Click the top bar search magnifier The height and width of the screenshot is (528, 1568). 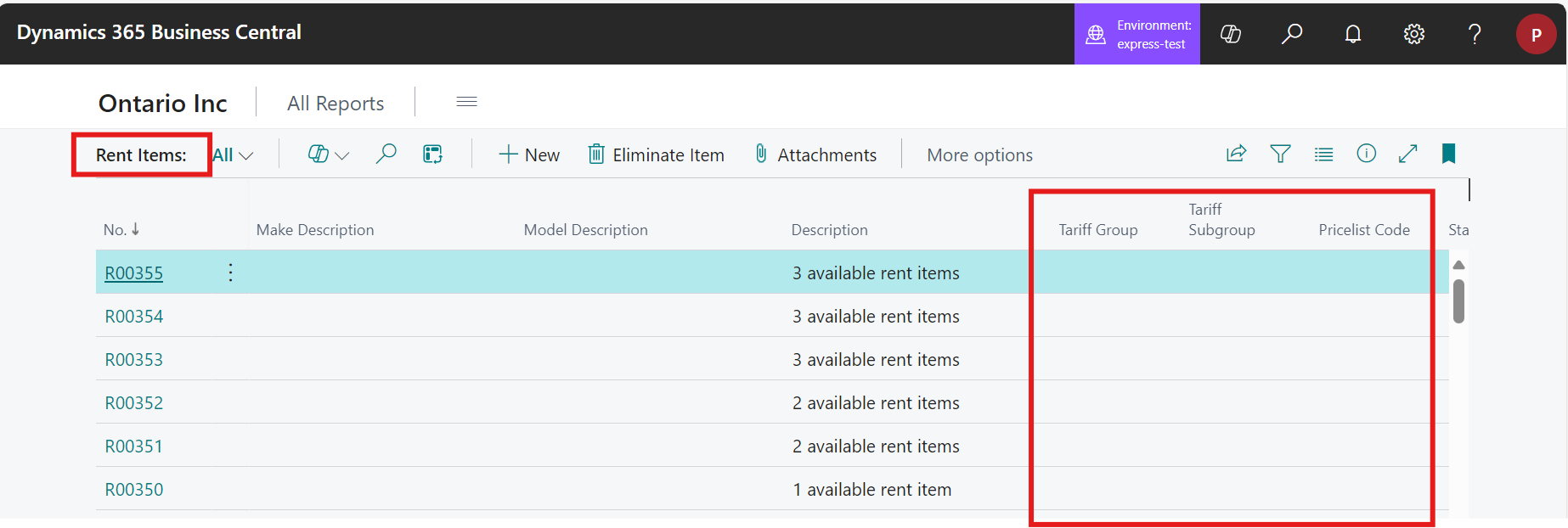(x=1291, y=34)
